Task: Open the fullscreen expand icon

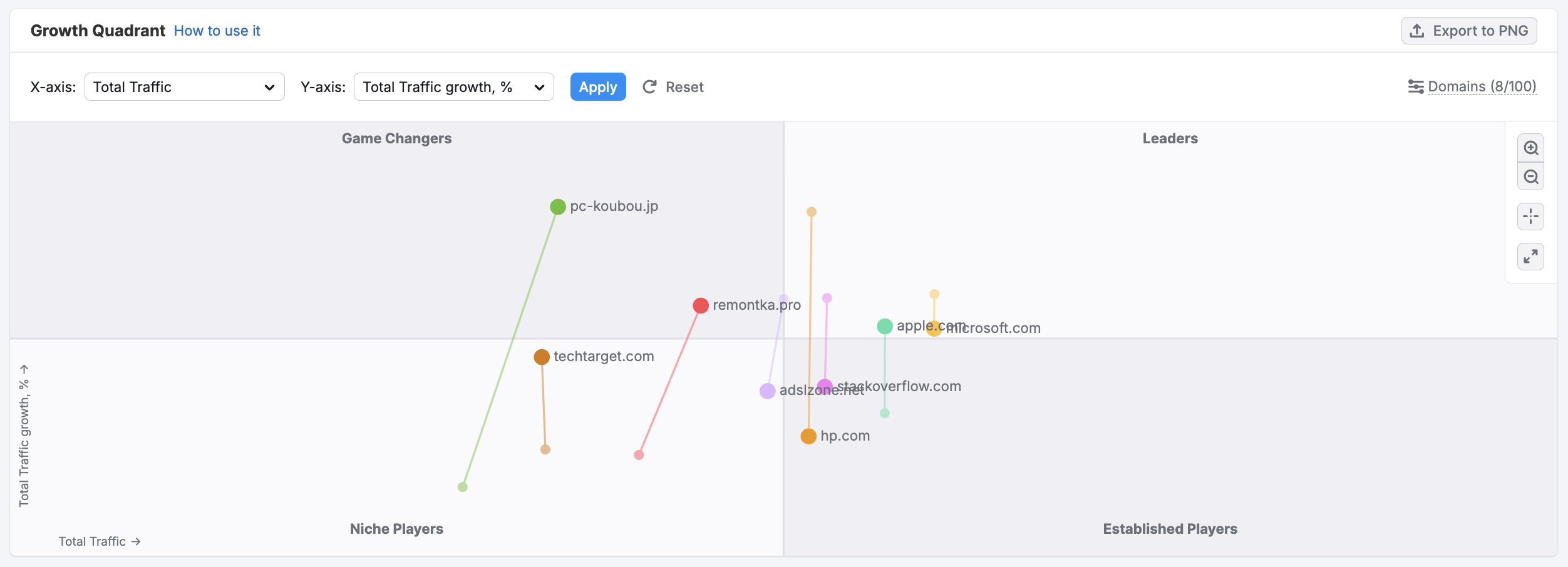Action: (1530, 257)
